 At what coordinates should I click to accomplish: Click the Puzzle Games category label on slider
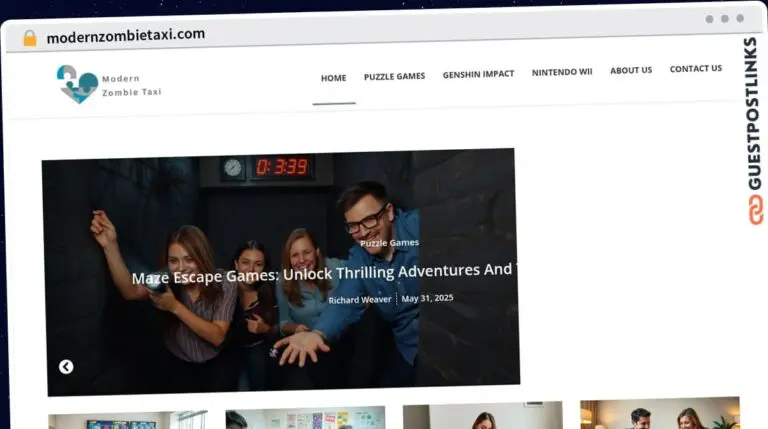pyautogui.click(x=389, y=243)
